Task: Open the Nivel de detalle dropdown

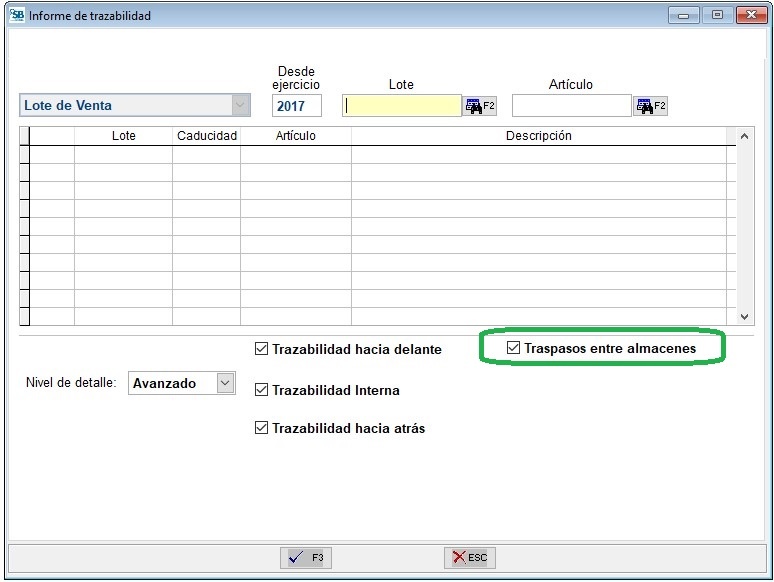Action: [225, 383]
